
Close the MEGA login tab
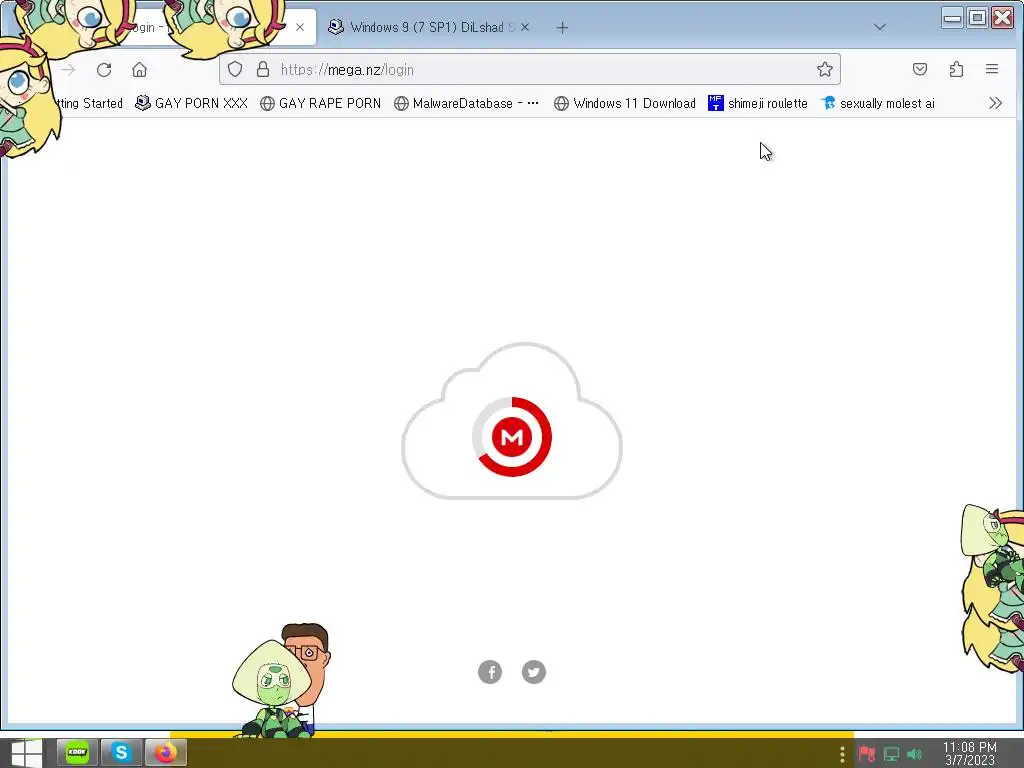point(300,27)
